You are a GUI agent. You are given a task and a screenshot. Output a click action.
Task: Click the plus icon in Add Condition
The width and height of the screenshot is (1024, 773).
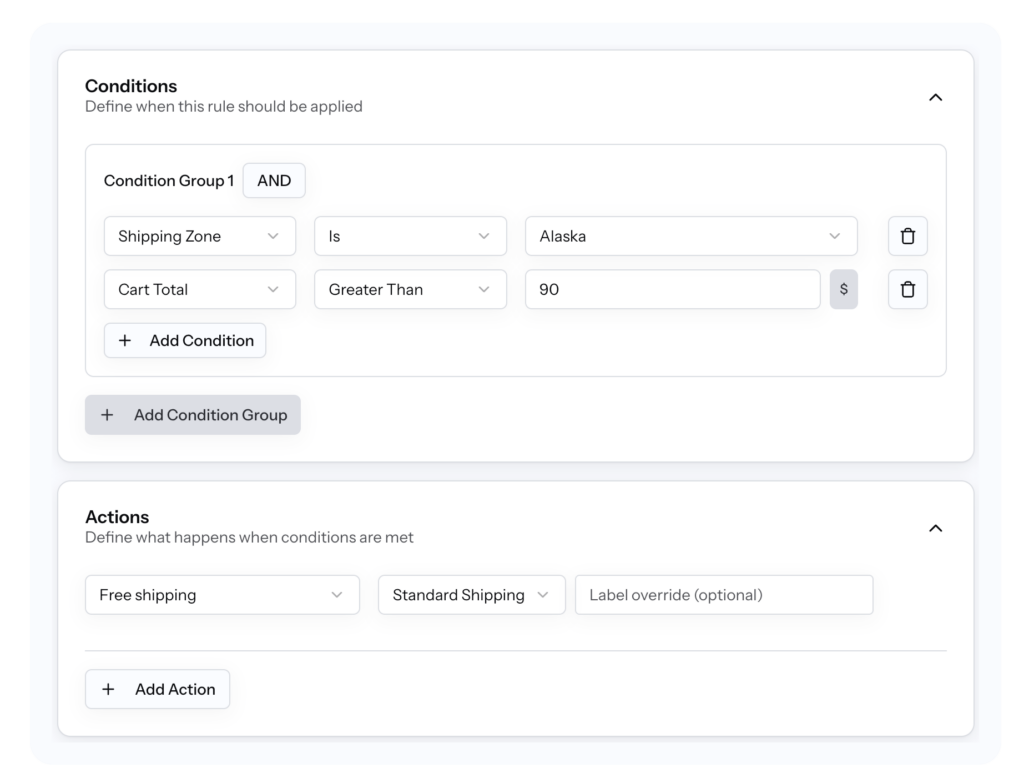click(125, 340)
